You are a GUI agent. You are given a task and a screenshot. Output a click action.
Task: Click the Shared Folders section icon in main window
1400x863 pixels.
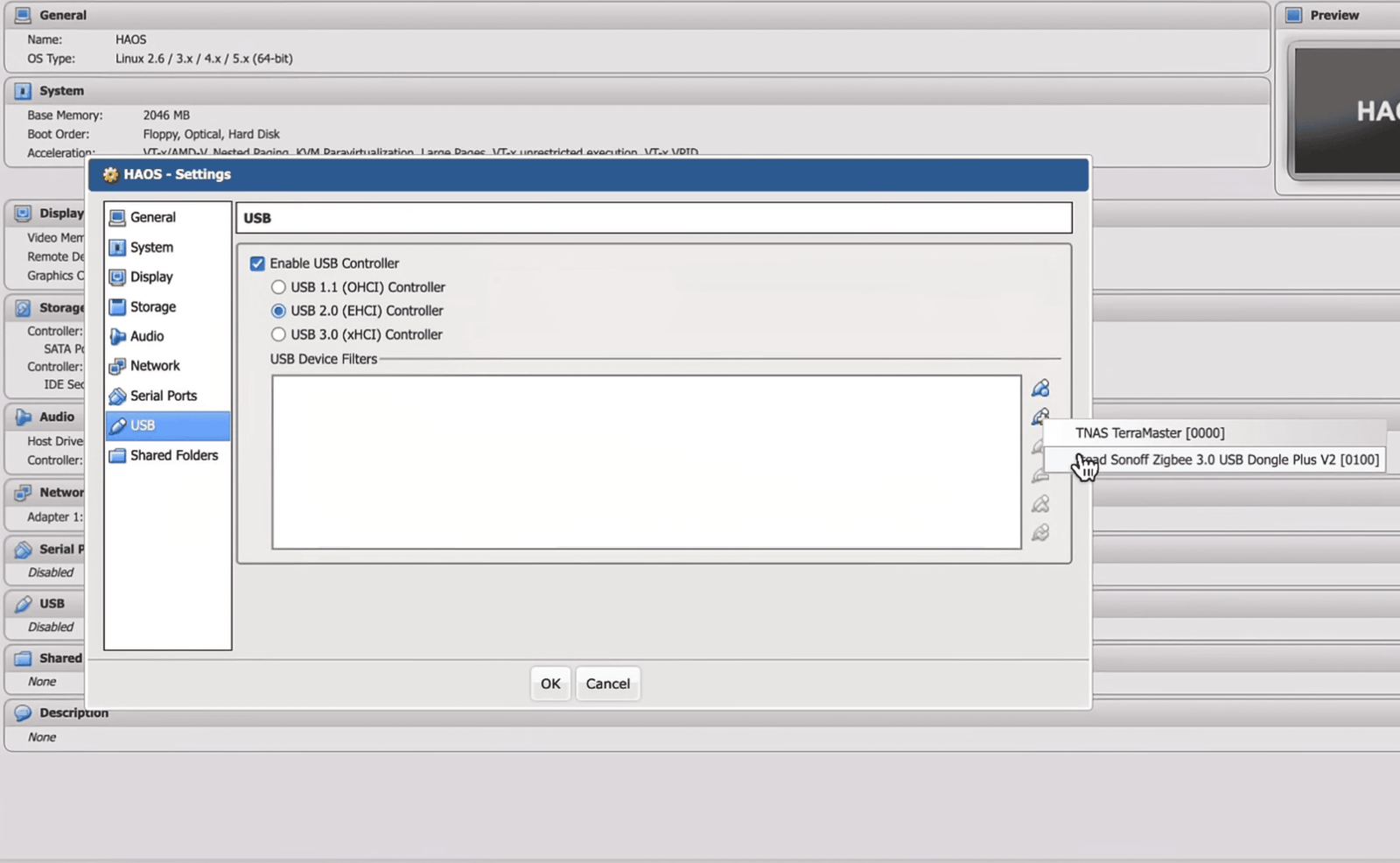coord(23,658)
